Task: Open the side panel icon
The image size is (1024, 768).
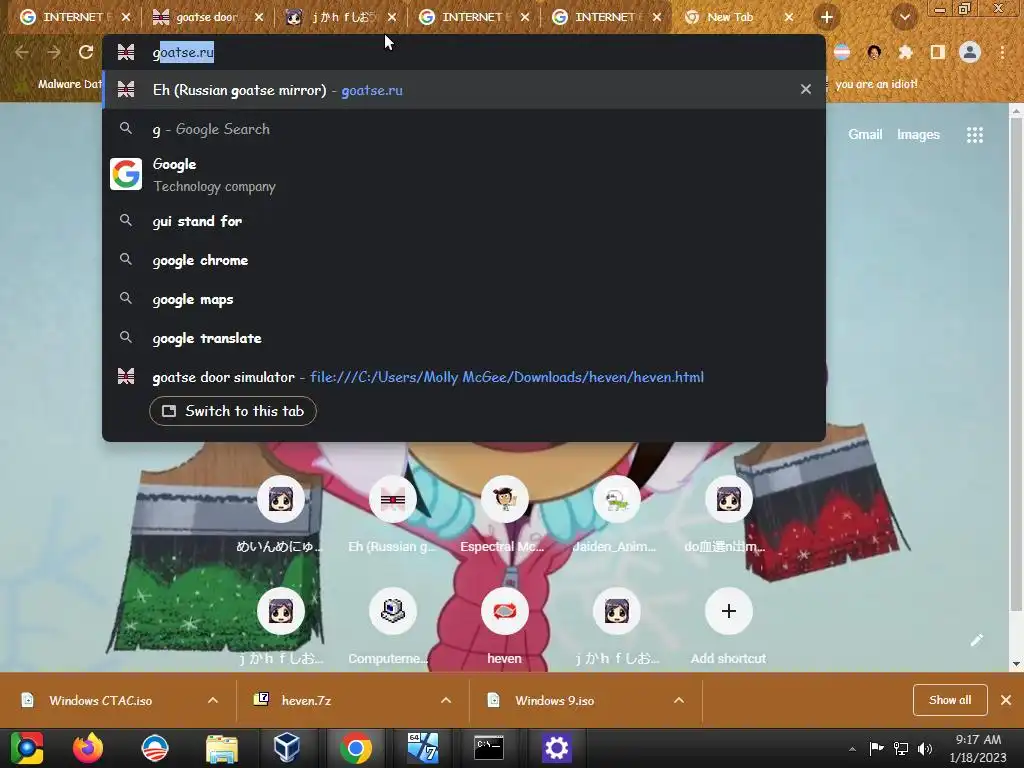Action: (938, 52)
